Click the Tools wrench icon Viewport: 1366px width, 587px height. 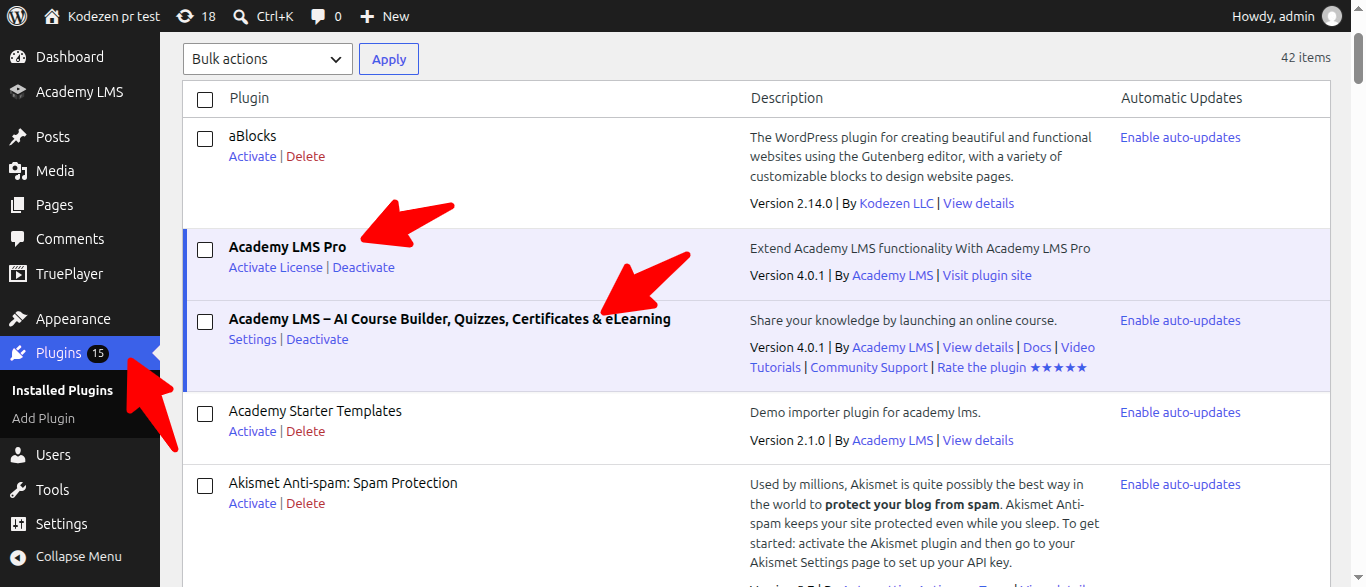tap(18, 490)
